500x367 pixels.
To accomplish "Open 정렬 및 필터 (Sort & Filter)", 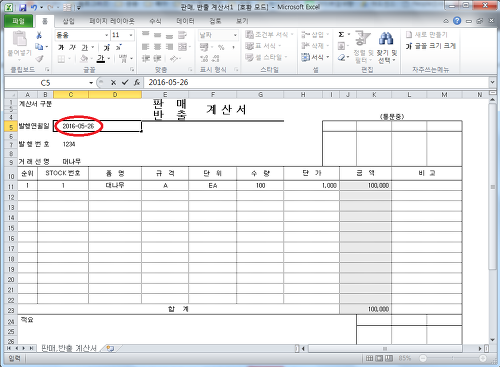I will point(363,47).
